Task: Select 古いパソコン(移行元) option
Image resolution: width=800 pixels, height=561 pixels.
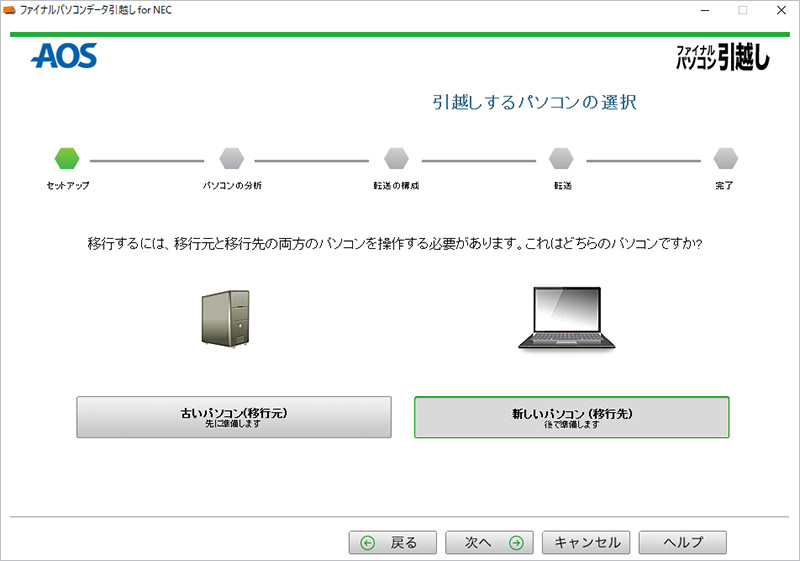Action: click(234, 417)
